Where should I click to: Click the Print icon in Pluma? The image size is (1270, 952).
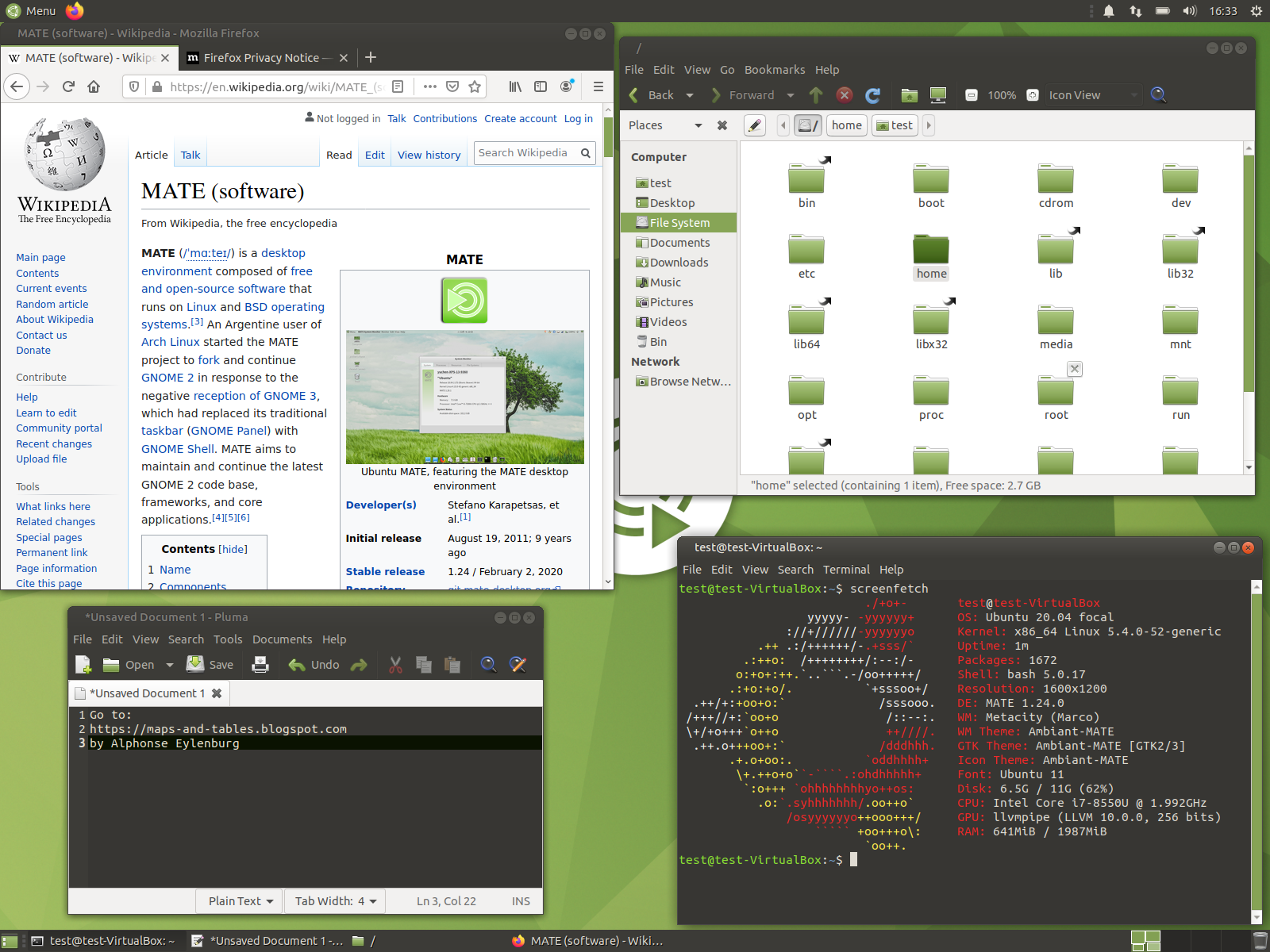click(x=260, y=665)
